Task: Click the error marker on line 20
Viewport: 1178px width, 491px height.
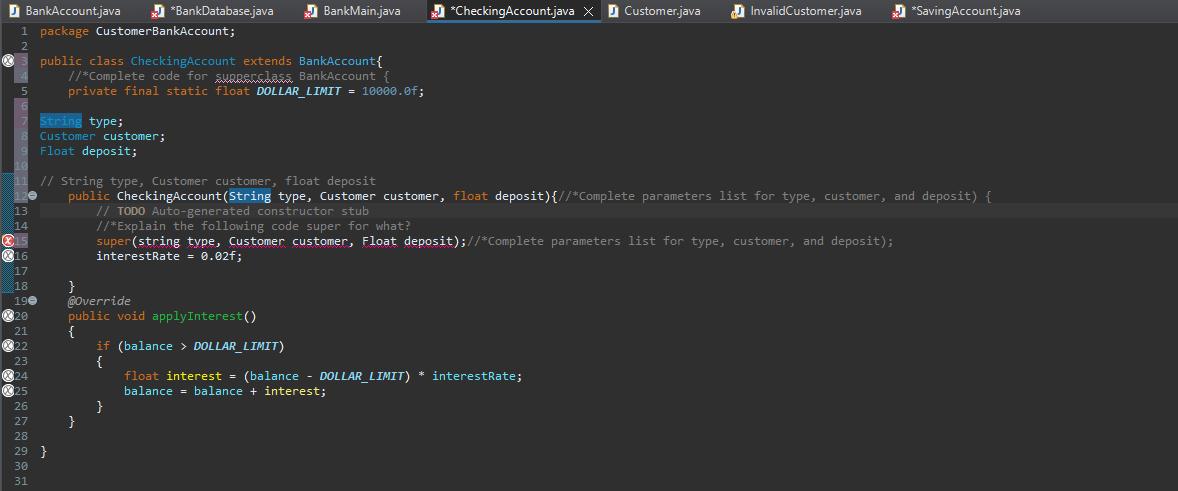Action: click(x=8, y=316)
